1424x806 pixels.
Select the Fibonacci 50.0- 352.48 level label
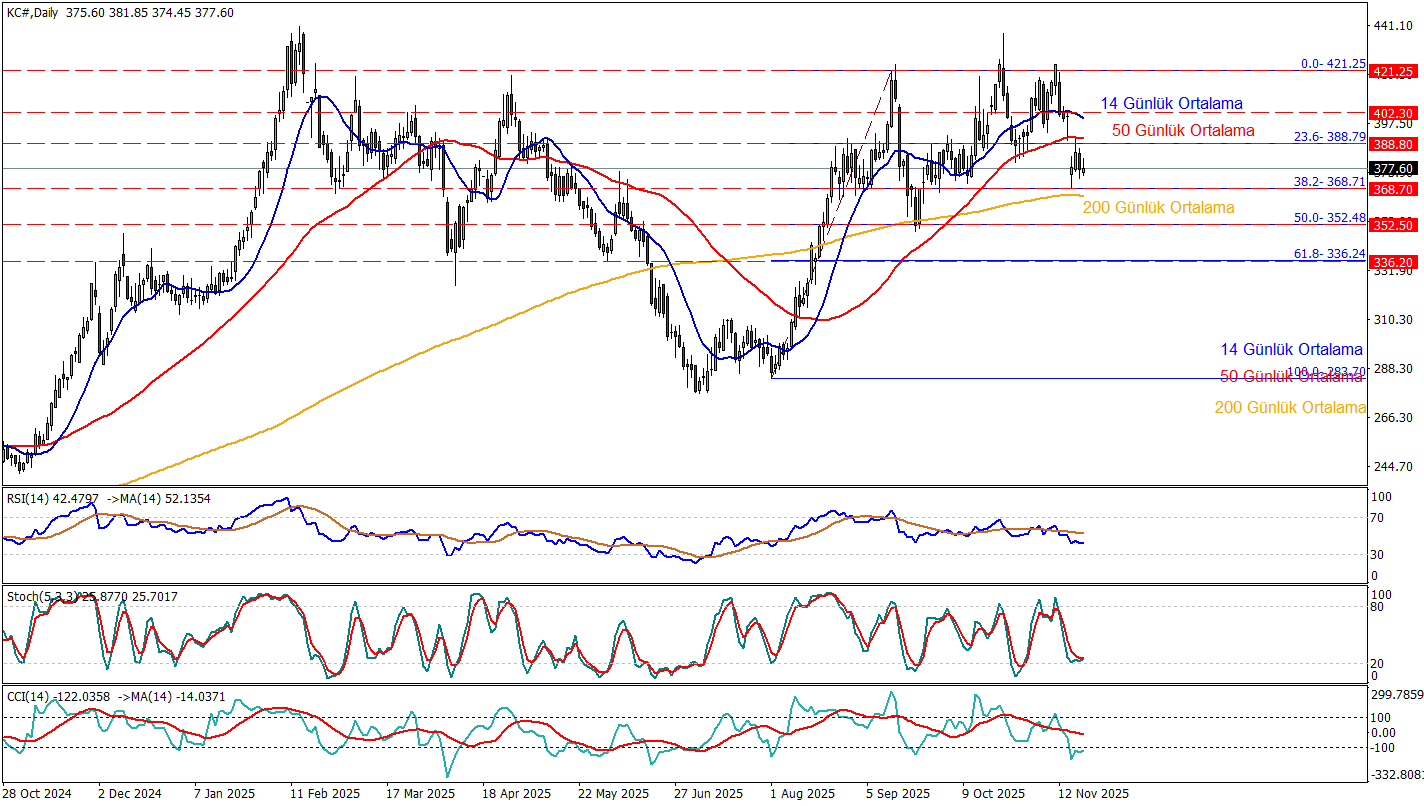pyautogui.click(x=1329, y=217)
